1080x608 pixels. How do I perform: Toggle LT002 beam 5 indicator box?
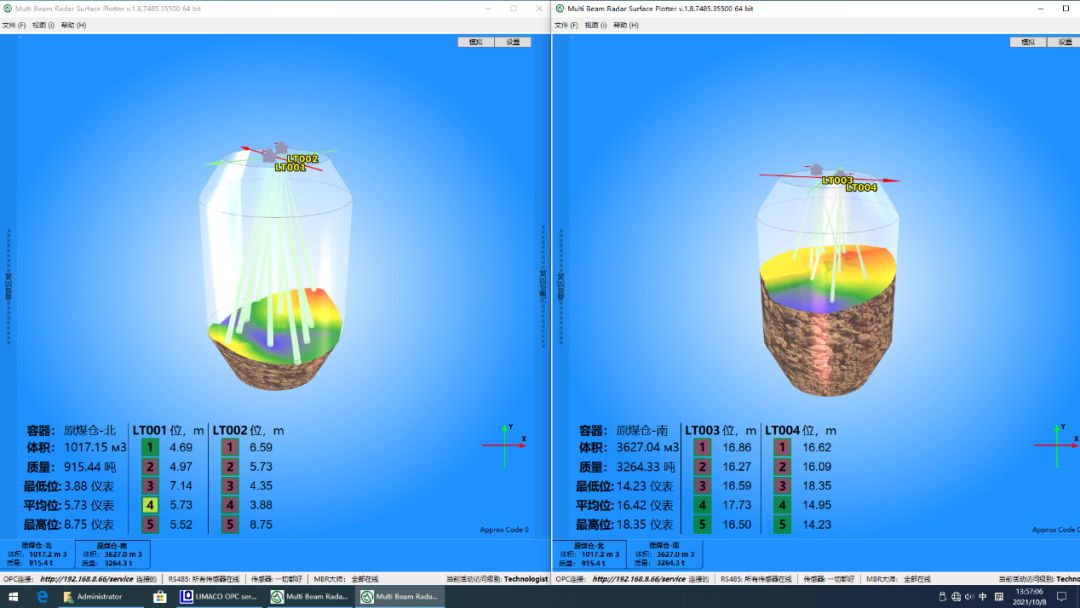coord(230,524)
